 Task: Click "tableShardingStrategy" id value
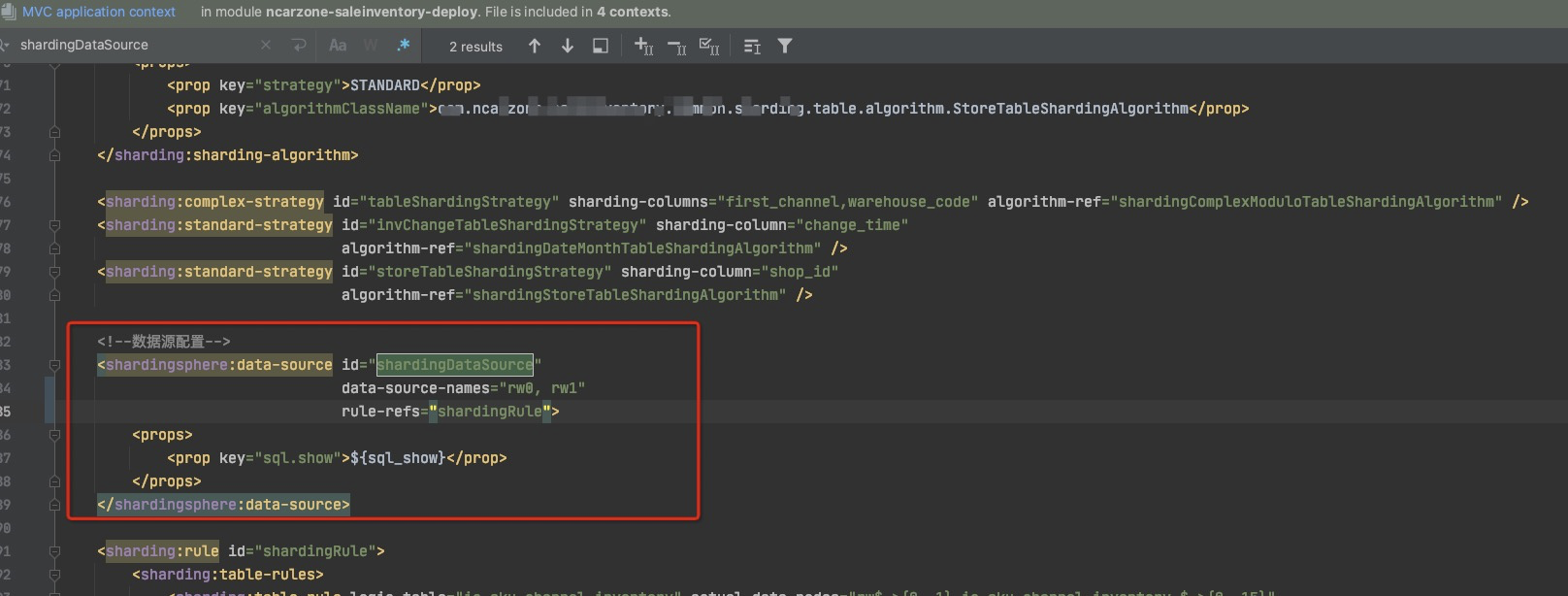pos(459,202)
